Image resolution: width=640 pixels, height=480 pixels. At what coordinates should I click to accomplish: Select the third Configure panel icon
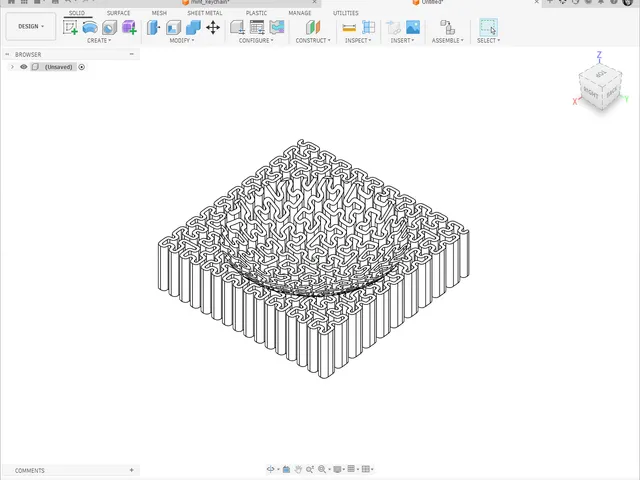click(277, 28)
